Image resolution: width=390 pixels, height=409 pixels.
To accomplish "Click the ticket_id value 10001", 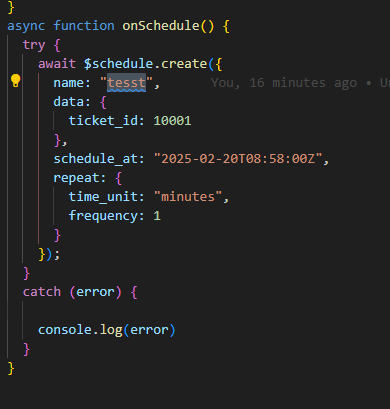I will (x=172, y=121).
